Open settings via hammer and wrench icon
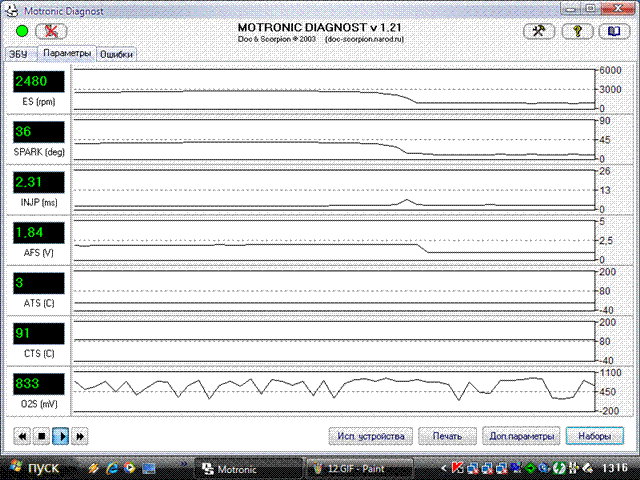The image size is (640, 480). 539,31
